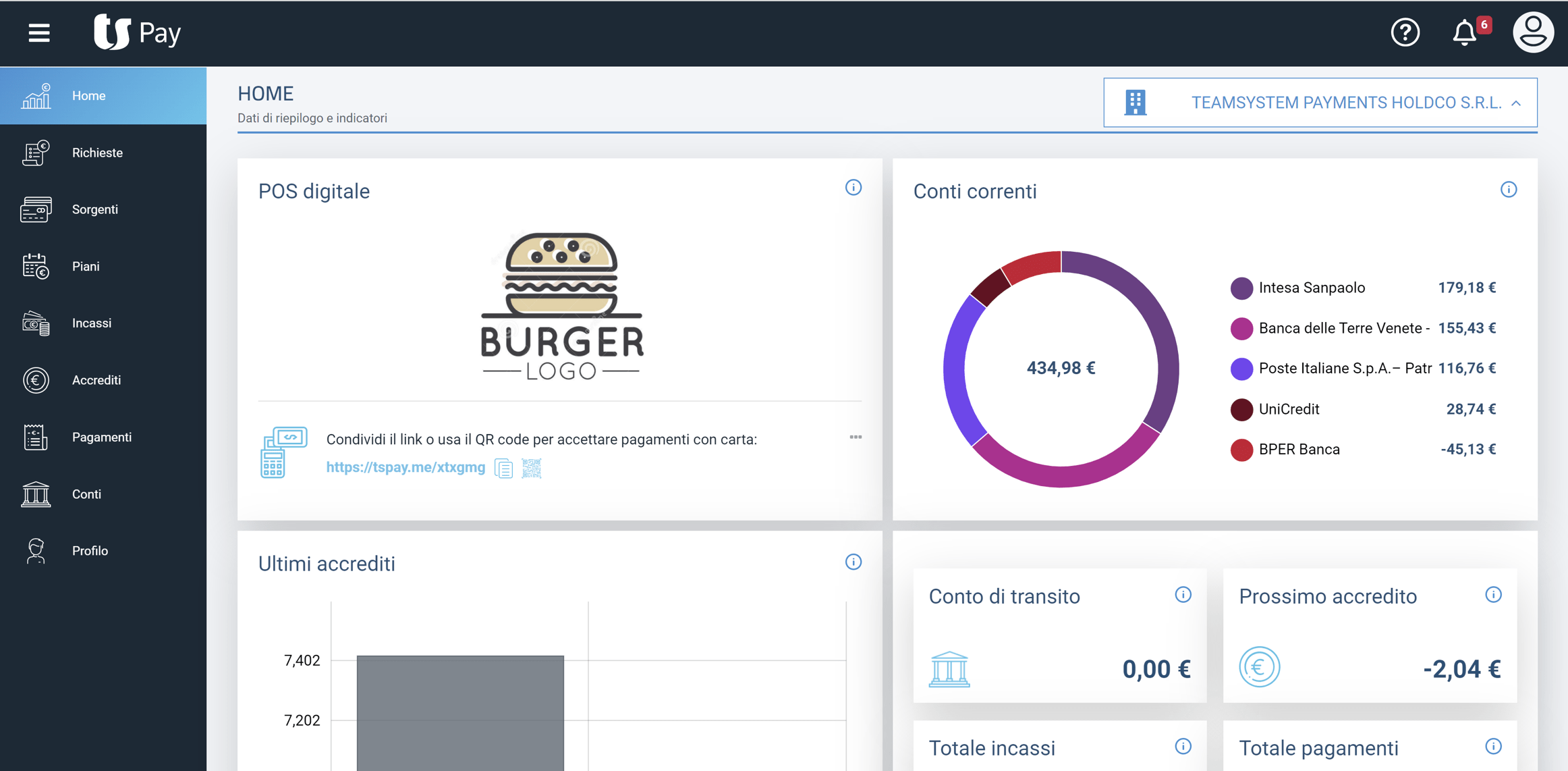Show info for Totale pagamenti
The height and width of the screenshot is (771, 1568).
click(1493, 746)
